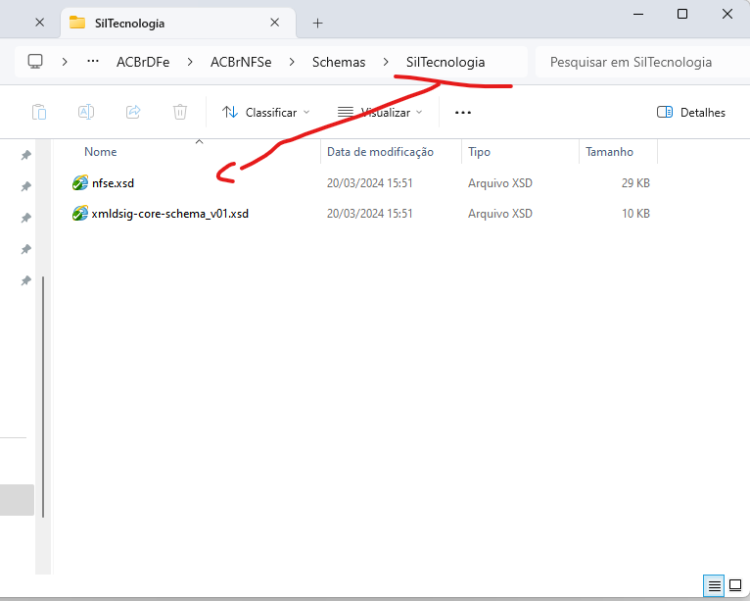
Task: Close the tab left of SilTecnologia
Action: click(40, 22)
